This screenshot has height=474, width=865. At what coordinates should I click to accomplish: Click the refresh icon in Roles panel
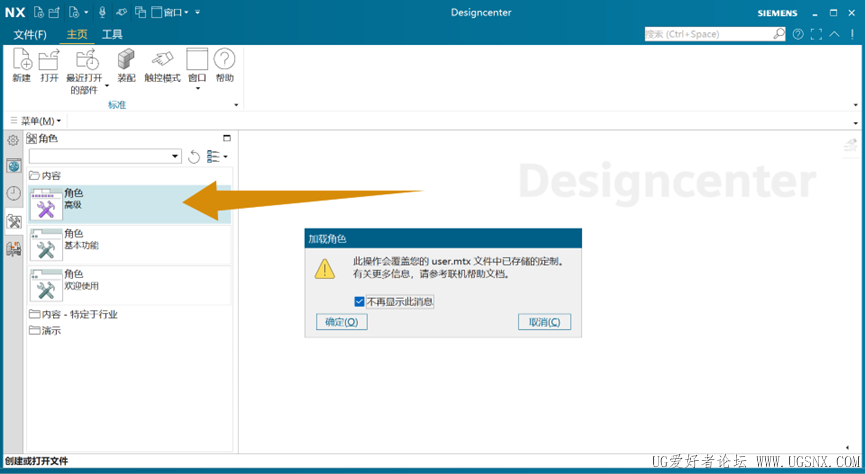(x=194, y=157)
